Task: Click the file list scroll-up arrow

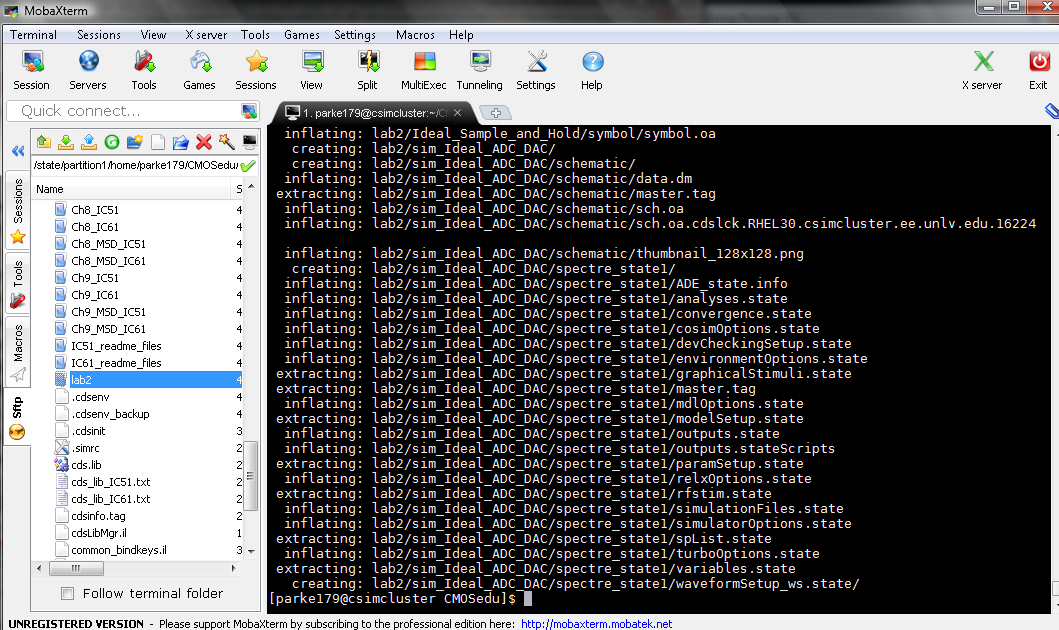Action: (251, 186)
